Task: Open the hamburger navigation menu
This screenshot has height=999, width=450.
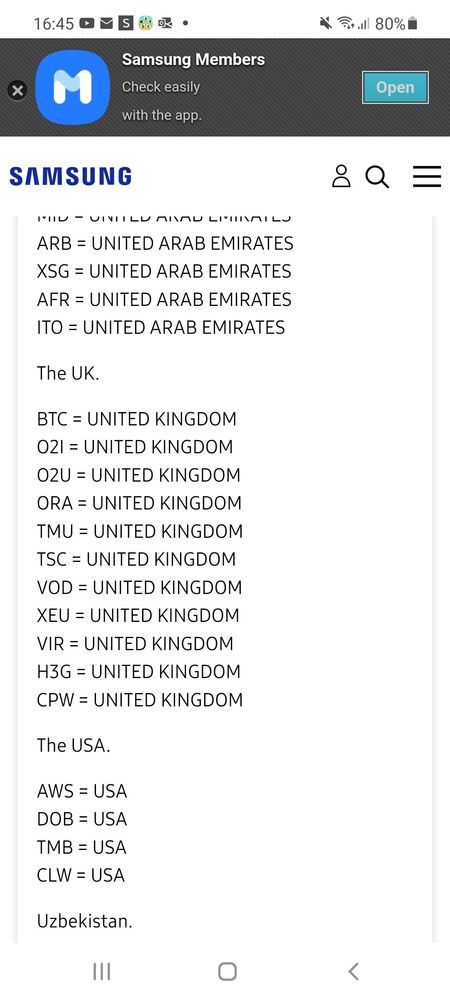Action: [426, 176]
